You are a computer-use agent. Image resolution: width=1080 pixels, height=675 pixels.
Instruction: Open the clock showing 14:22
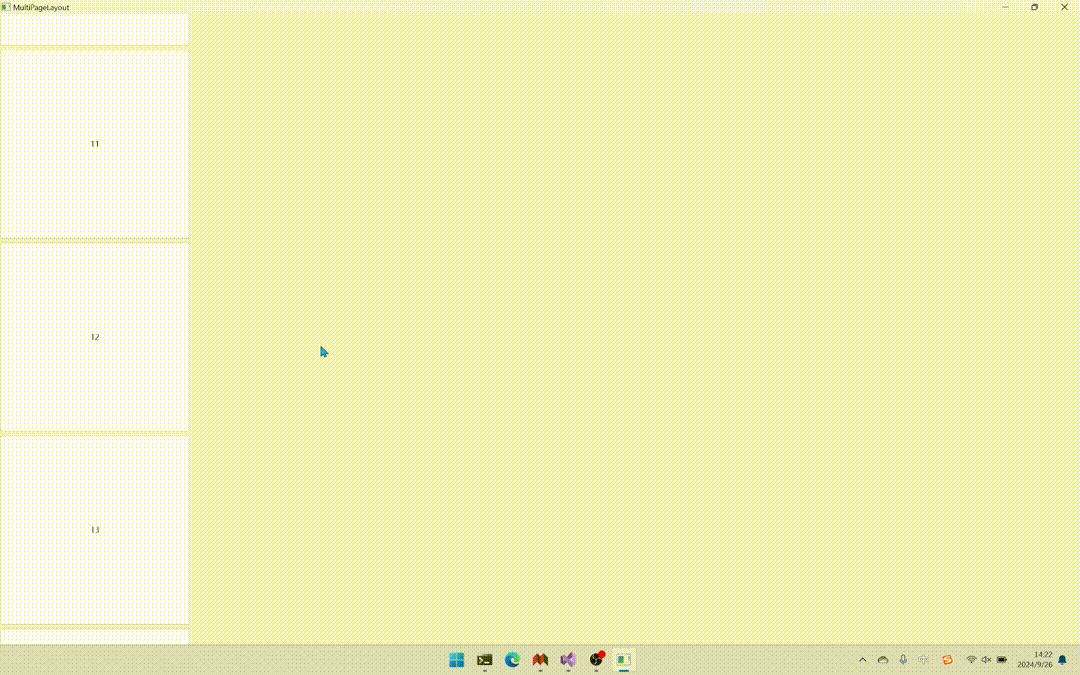point(1035,660)
